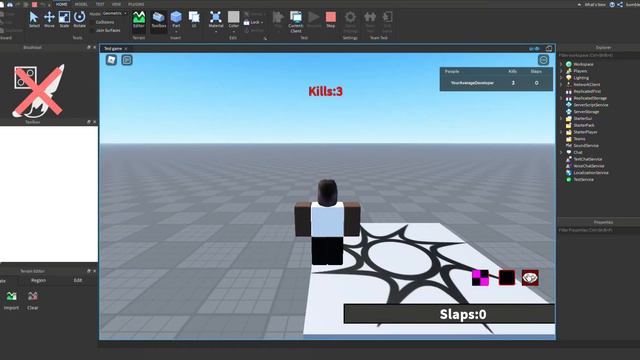This screenshot has height=360, width=640.
Task: Open the Region tab in Terrain Editor
Action: click(38, 280)
